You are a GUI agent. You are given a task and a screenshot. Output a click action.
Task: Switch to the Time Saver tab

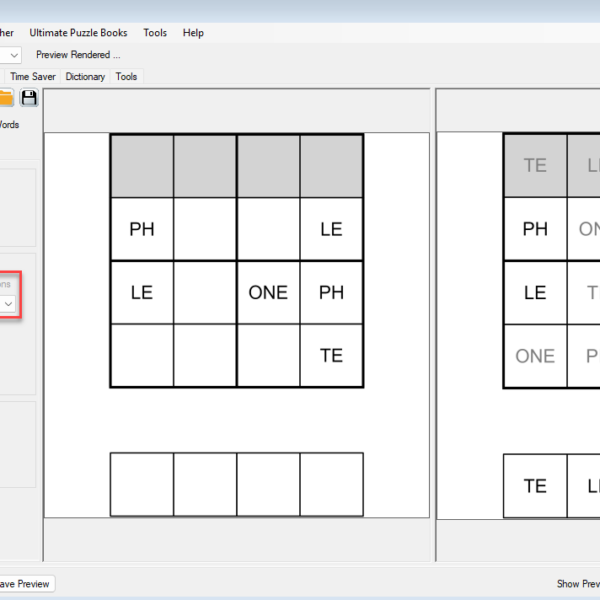tap(33, 76)
